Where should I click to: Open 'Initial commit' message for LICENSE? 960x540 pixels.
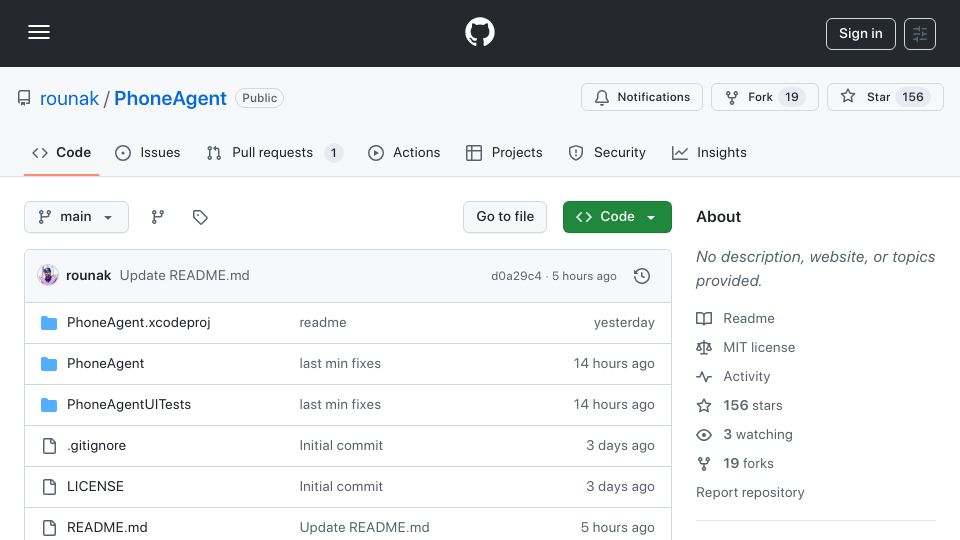pos(341,487)
